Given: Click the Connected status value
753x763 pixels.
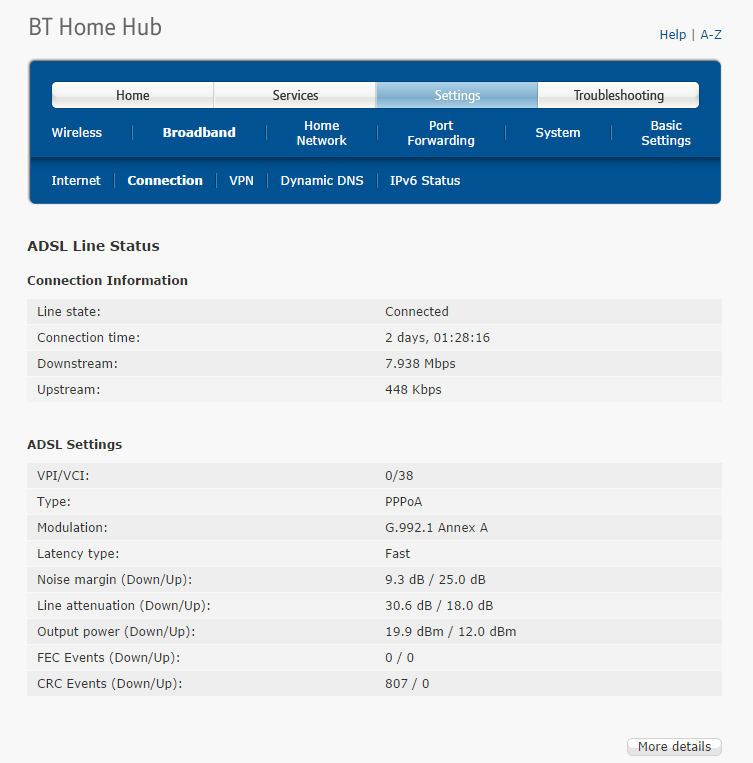Looking at the screenshot, I should (x=417, y=311).
